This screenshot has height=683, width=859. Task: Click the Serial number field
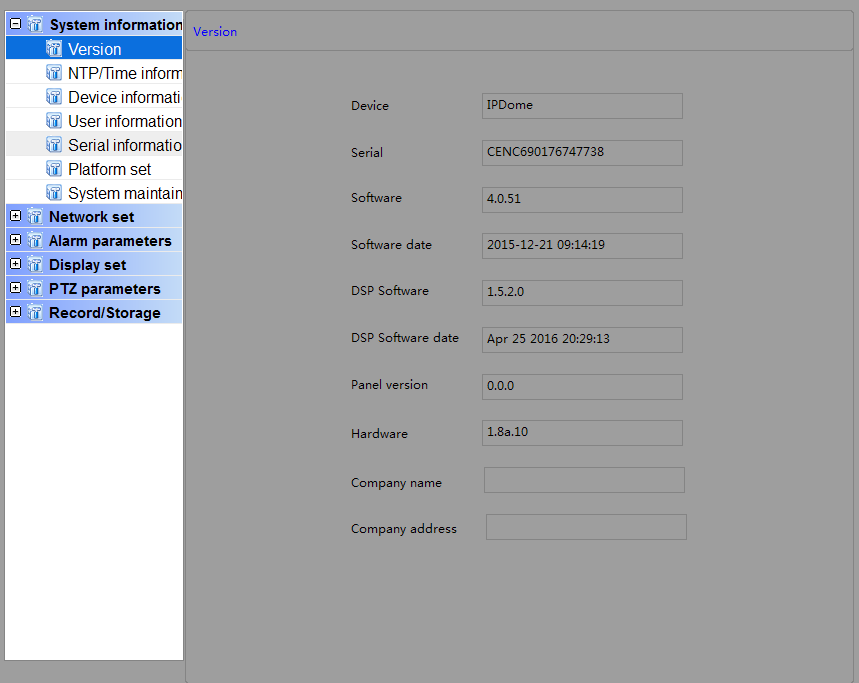tap(582, 153)
